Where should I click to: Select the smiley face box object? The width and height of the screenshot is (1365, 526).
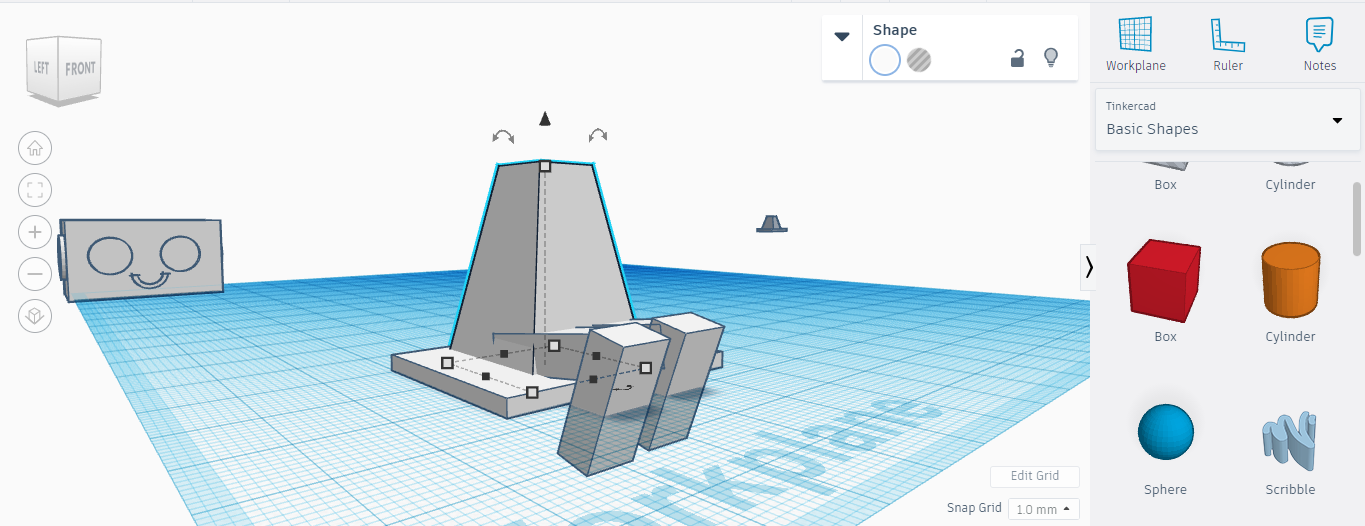pyautogui.click(x=141, y=259)
